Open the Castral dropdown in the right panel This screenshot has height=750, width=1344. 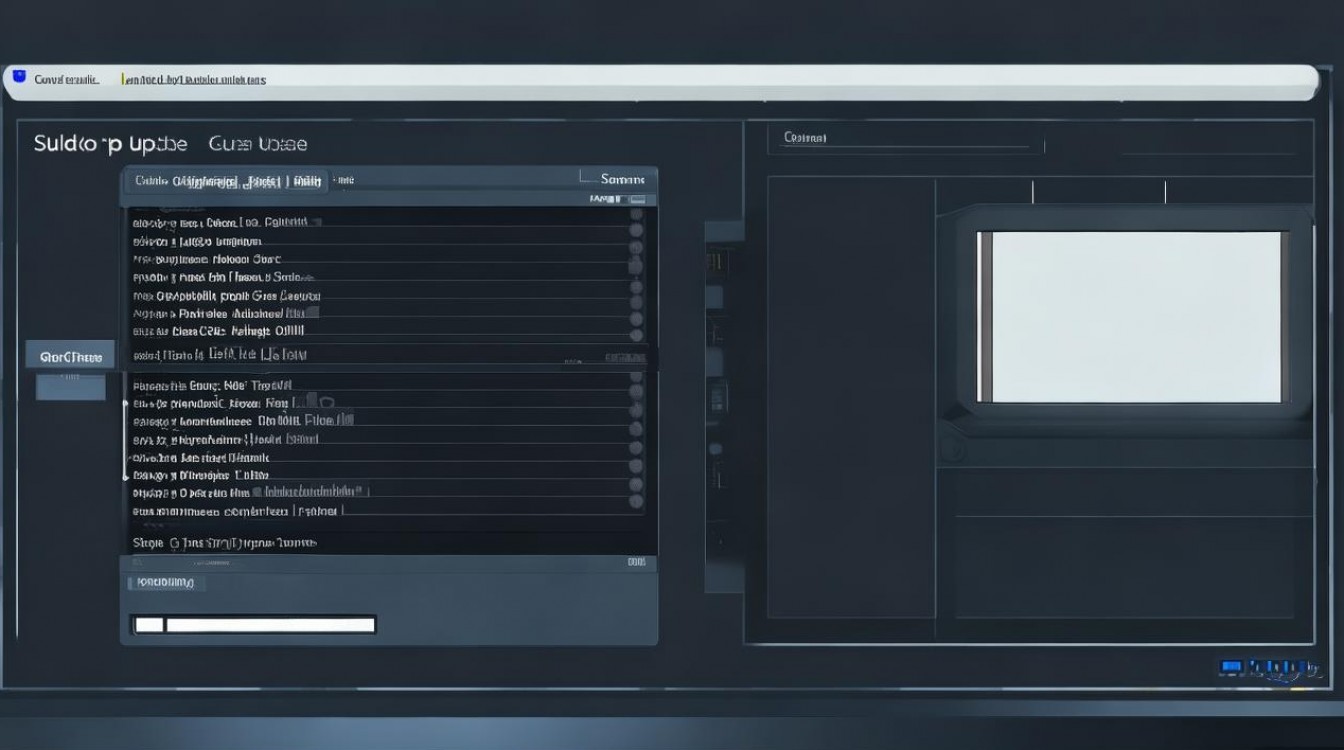pos(900,137)
